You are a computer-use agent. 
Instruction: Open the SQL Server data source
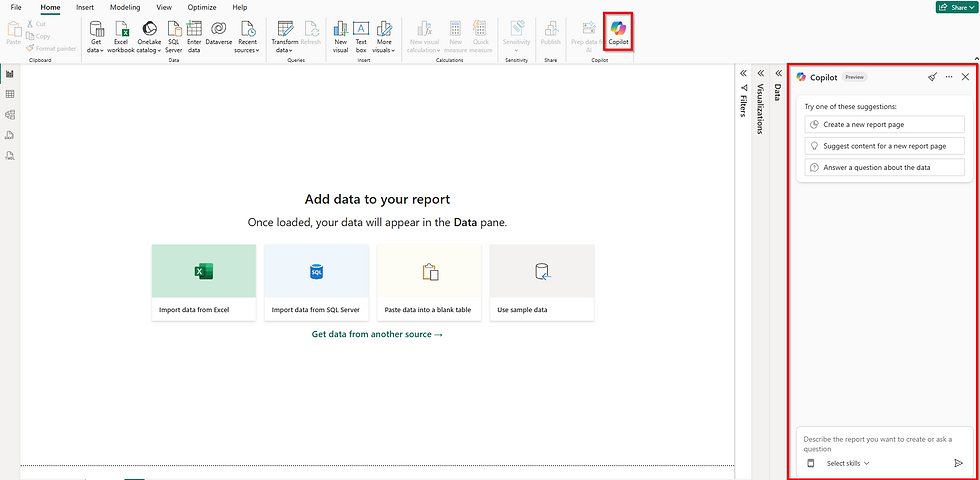(174, 36)
